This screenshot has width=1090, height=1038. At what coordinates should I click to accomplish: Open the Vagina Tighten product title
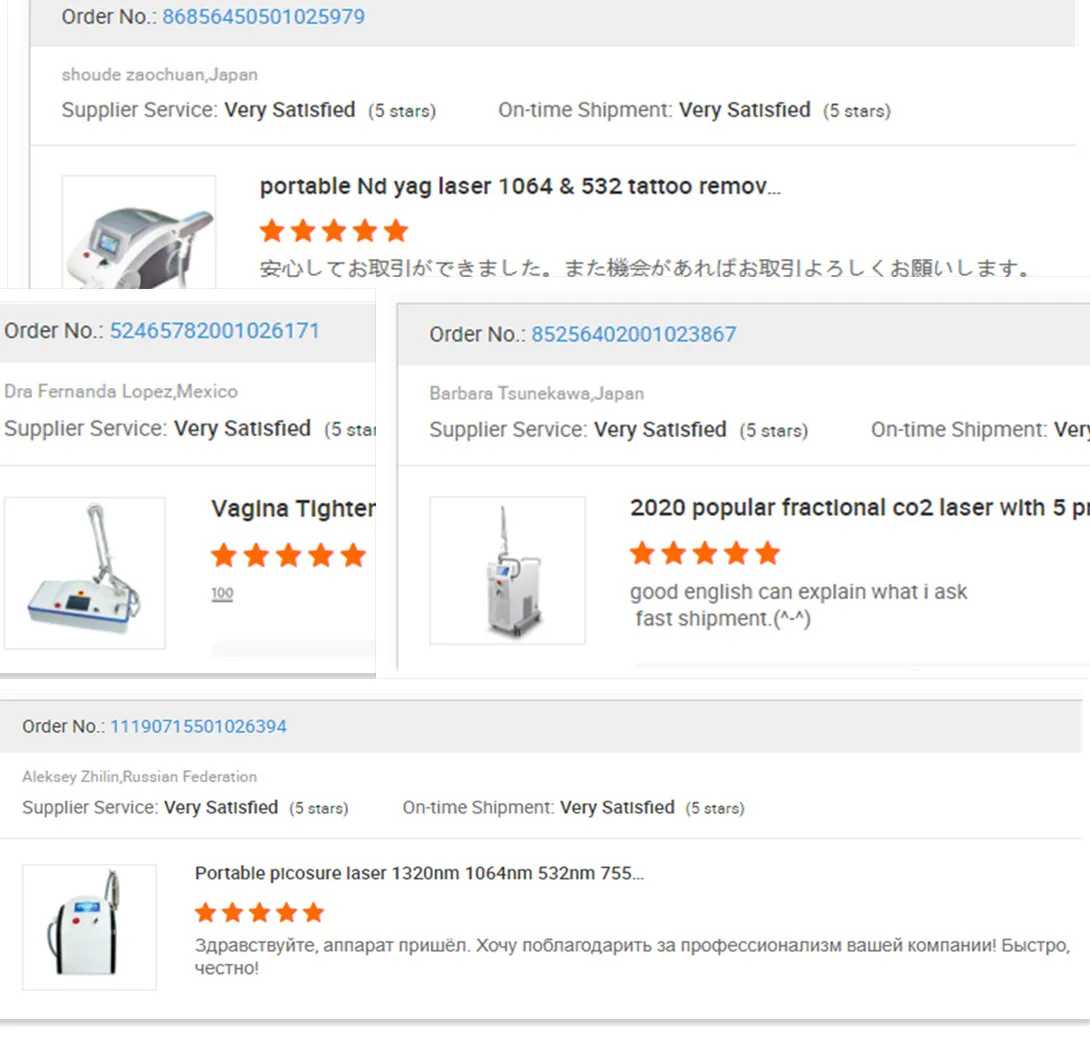[x=293, y=509]
